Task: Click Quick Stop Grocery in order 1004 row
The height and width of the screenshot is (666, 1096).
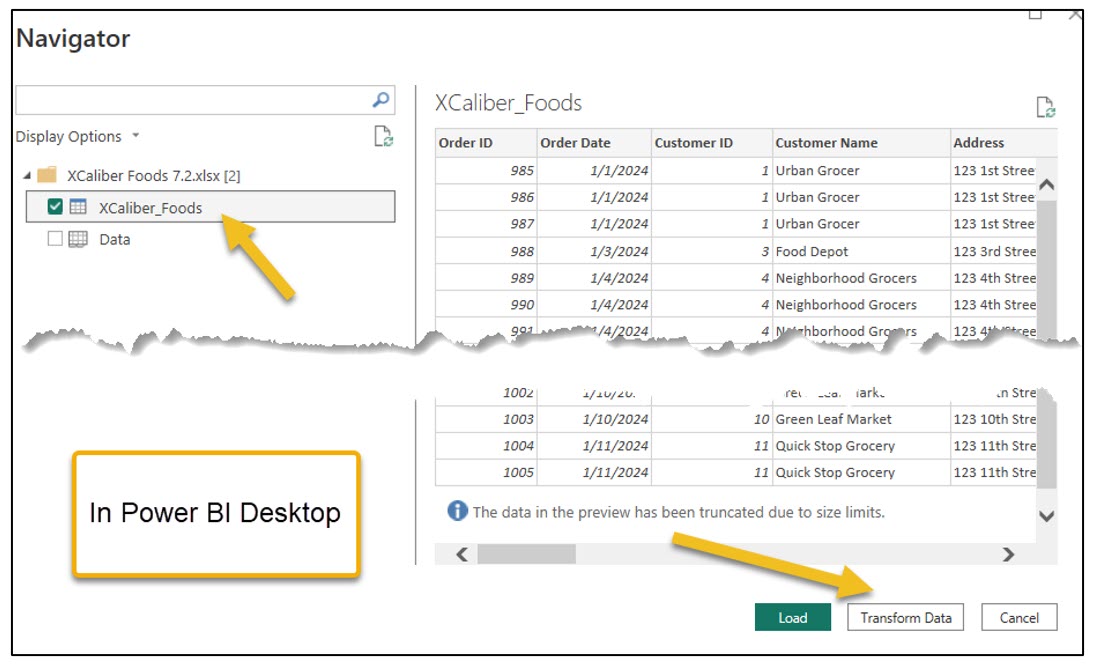Action: pyautogui.click(x=861, y=446)
